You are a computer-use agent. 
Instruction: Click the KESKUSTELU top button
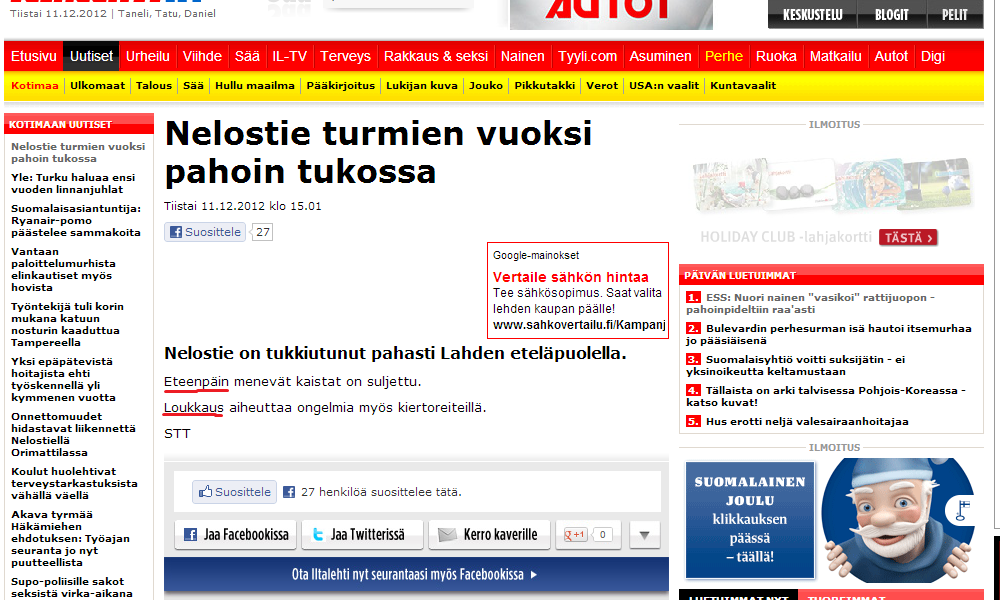click(812, 15)
